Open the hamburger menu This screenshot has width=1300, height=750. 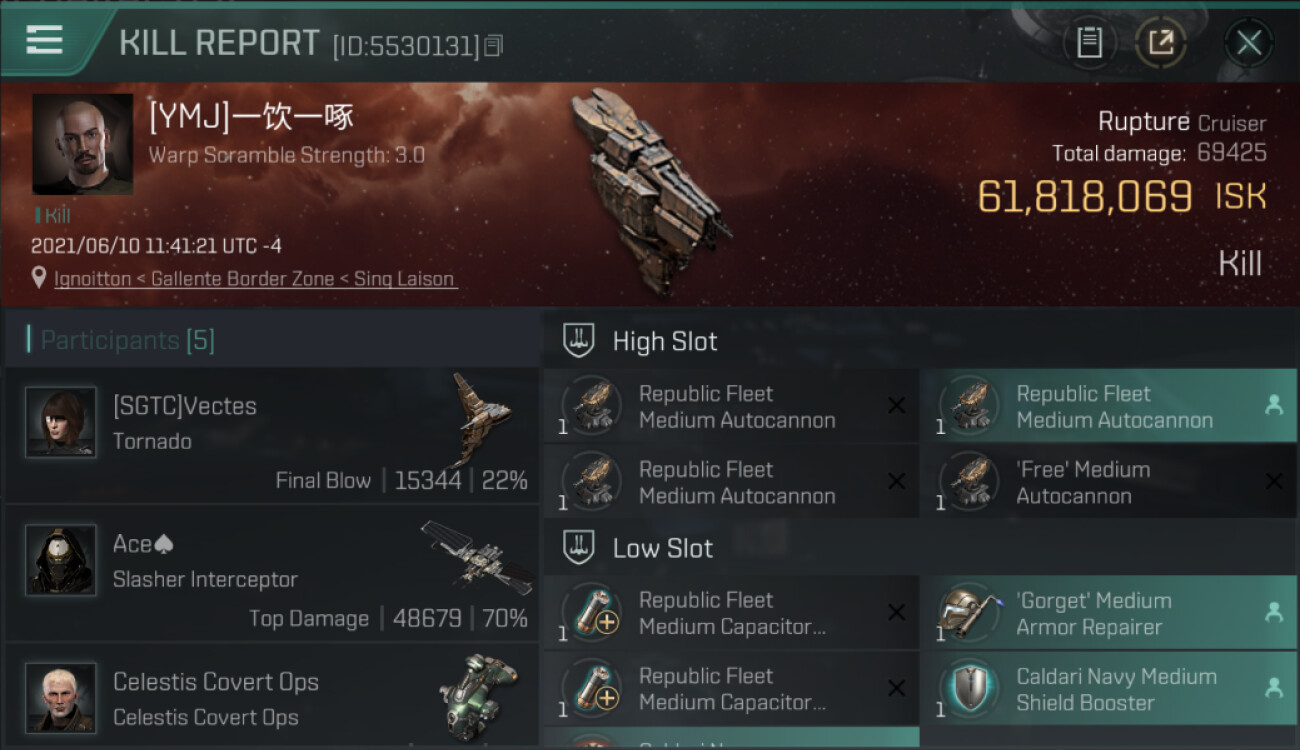[44, 41]
